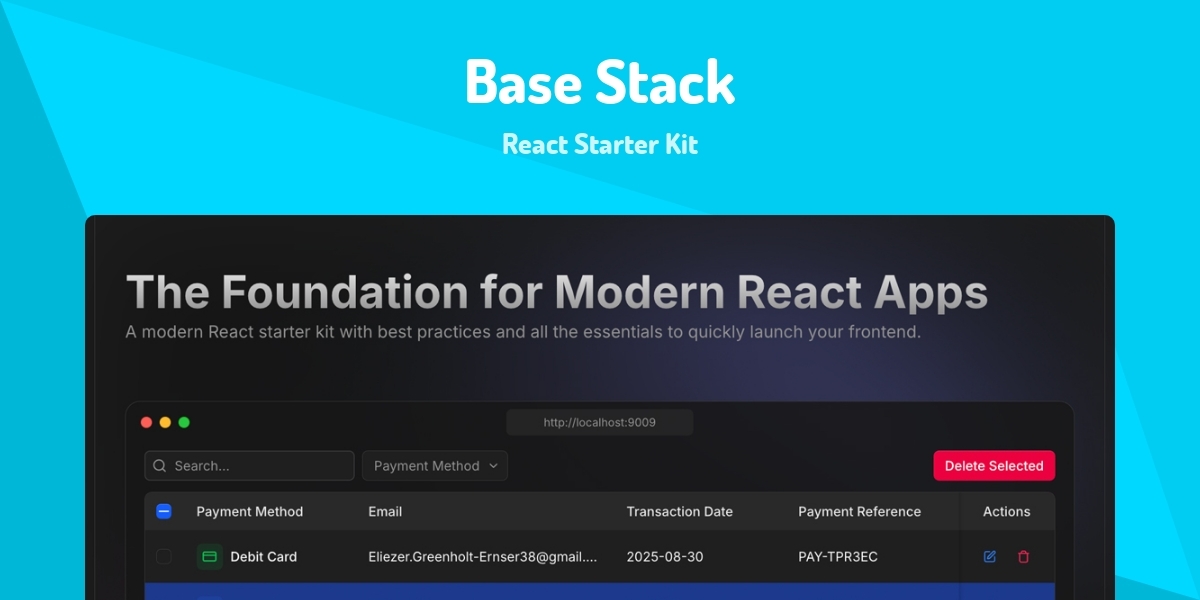Click the Transaction Date column header
This screenshot has width=1200, height=600.
(680, 511)
